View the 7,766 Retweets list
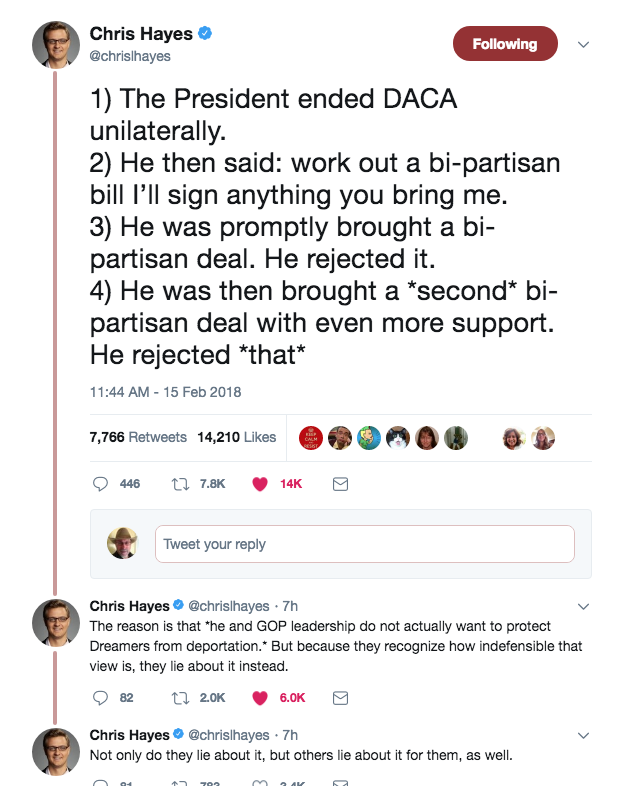Viewport: 629px width, 786px height. [x=138, y=437]
